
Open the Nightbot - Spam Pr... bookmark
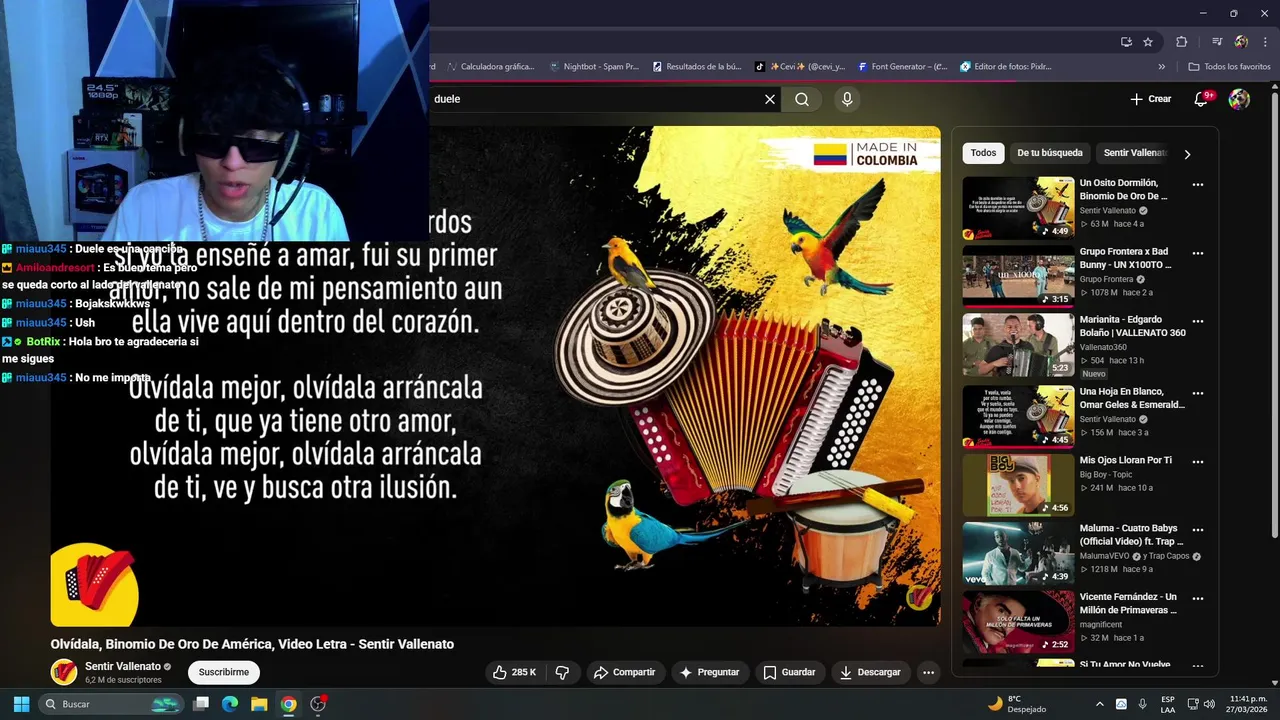(x=594, y=67)
